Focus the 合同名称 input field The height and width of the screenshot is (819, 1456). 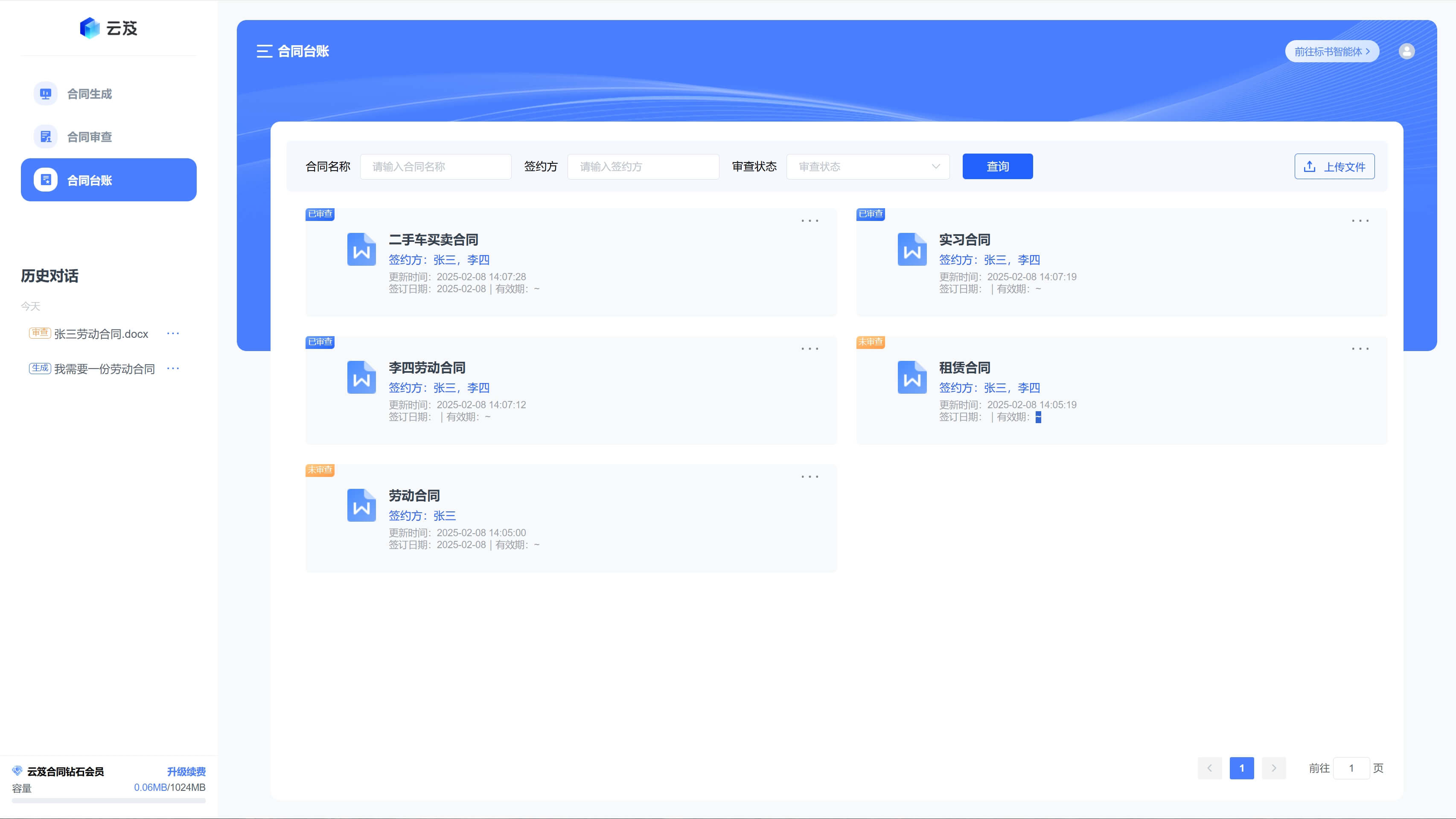(435, 167)
